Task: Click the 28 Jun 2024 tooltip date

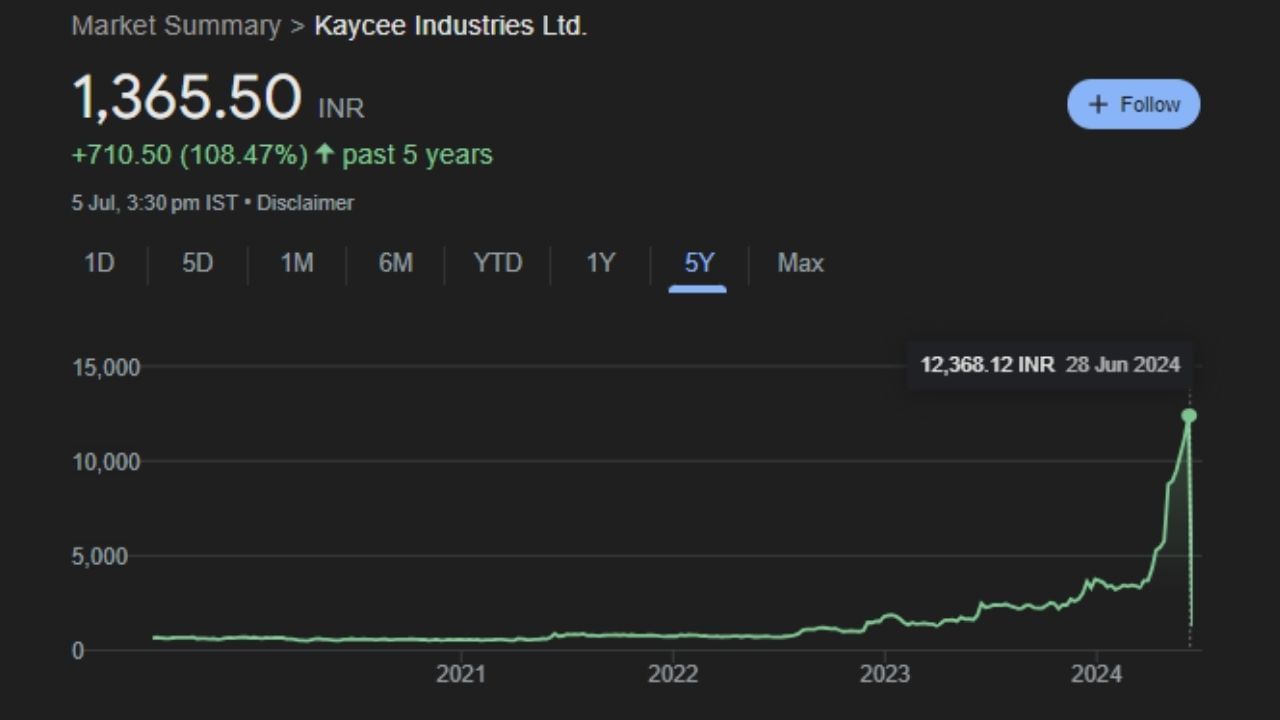Action: point(1123,364)
